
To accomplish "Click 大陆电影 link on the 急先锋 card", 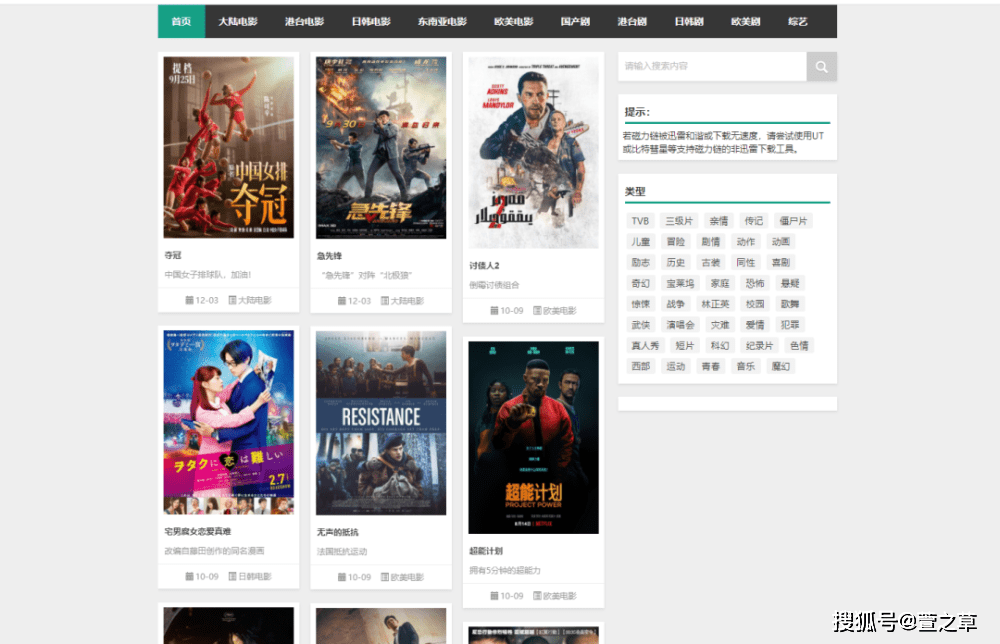I will pos(407,300).
